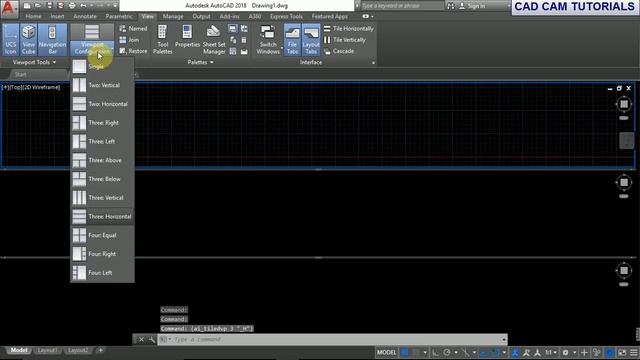Click the search keyword input field

[402, 6]
